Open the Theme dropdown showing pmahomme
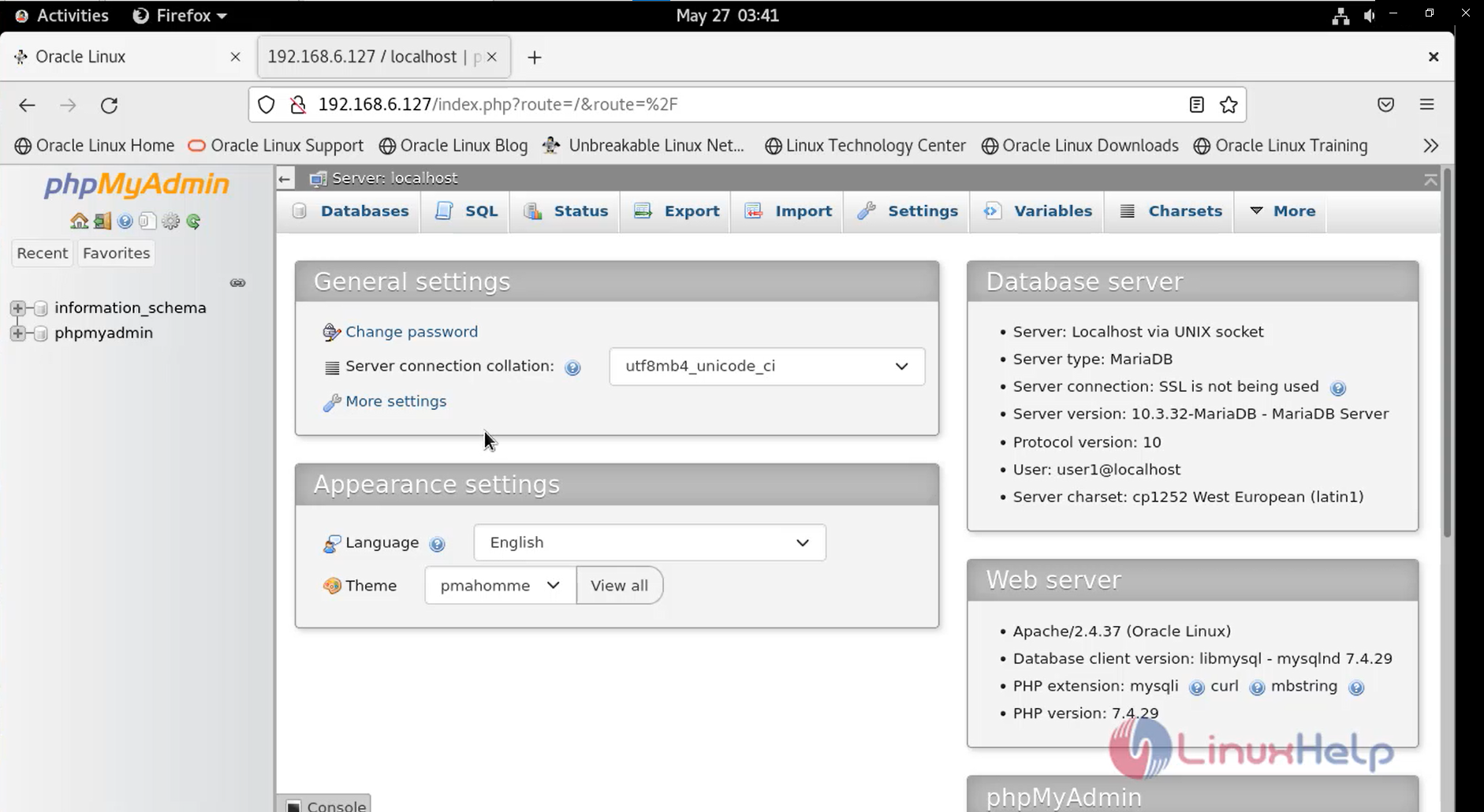The height and width of the screenshot is (812, 1484). 500,586
